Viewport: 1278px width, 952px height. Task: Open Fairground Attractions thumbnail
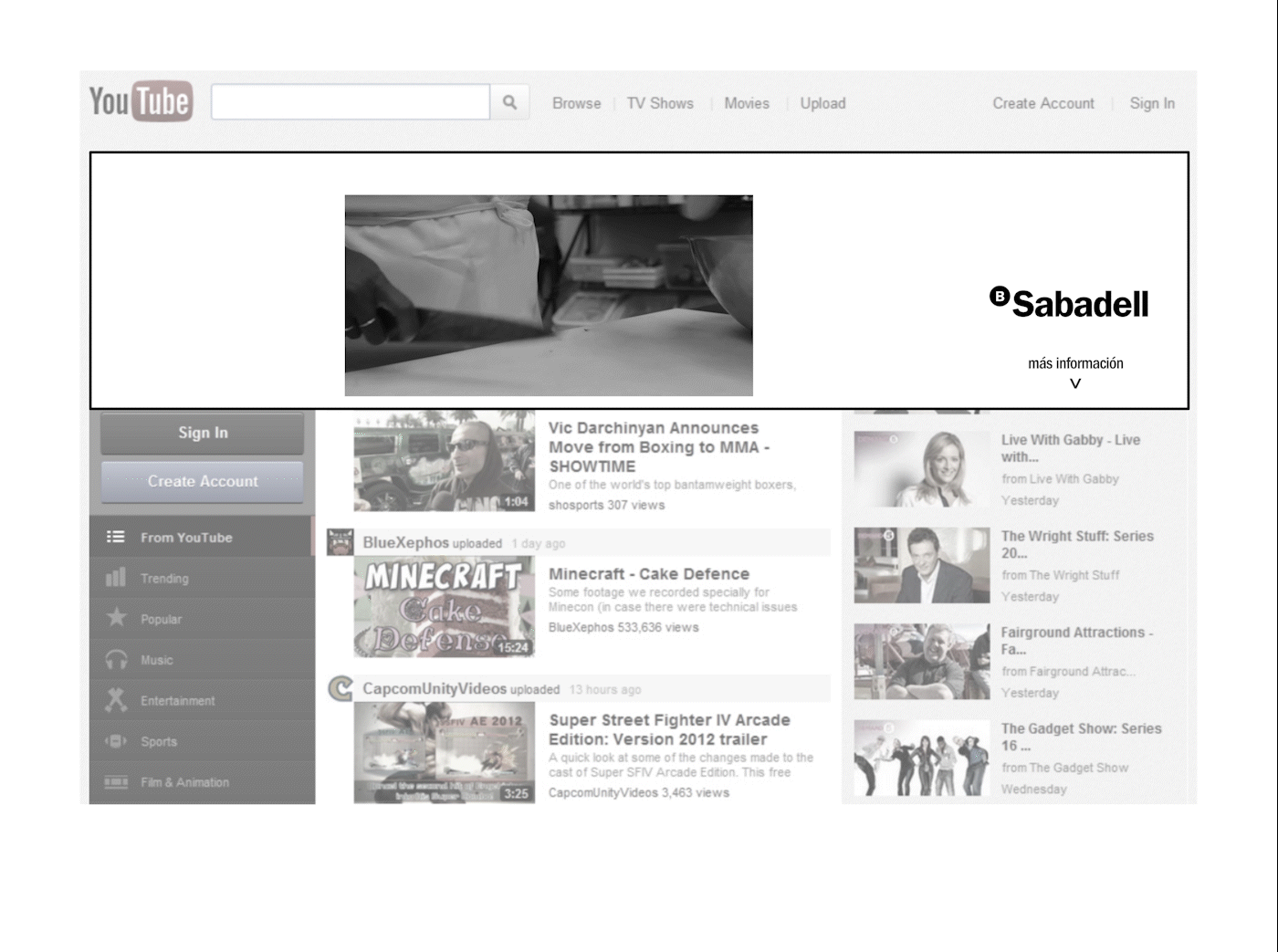(x=922, y=662)
